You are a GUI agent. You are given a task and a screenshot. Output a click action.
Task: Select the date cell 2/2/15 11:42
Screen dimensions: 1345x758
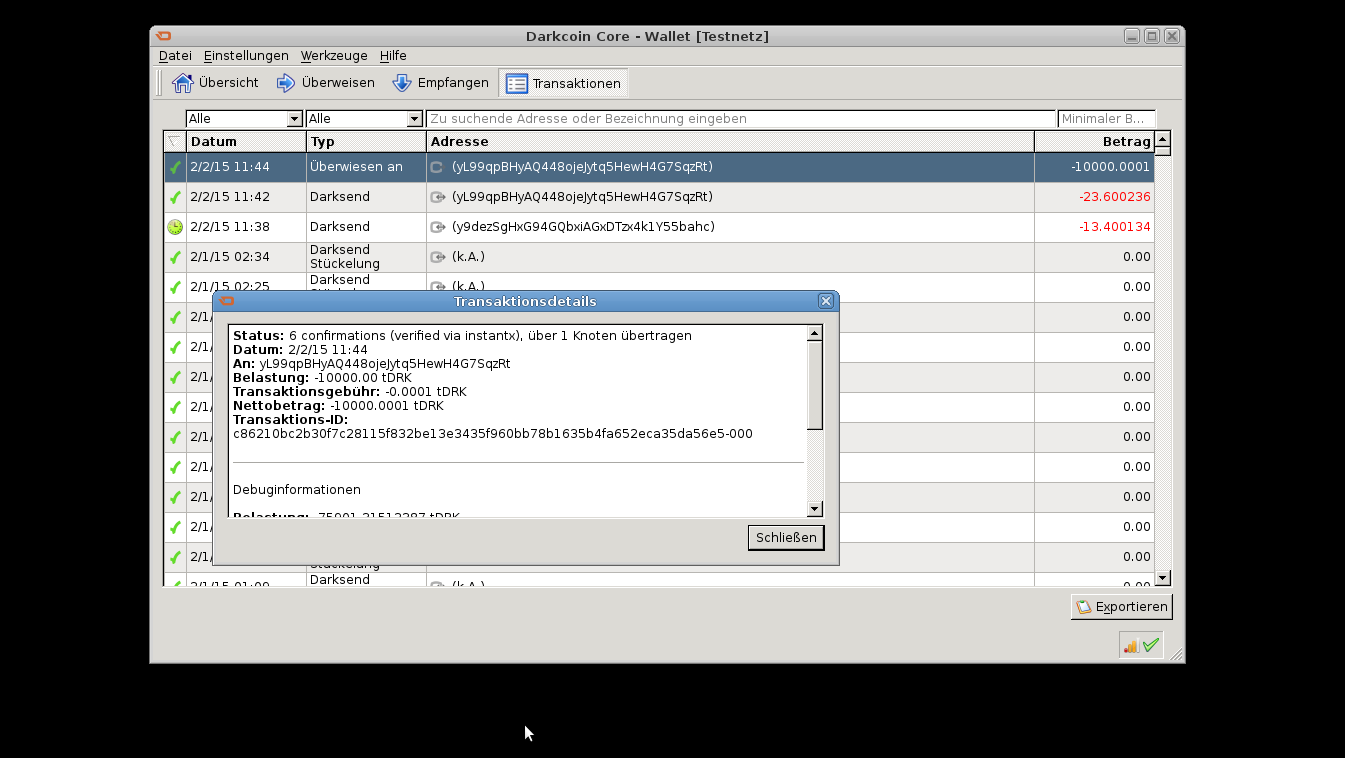246,197
